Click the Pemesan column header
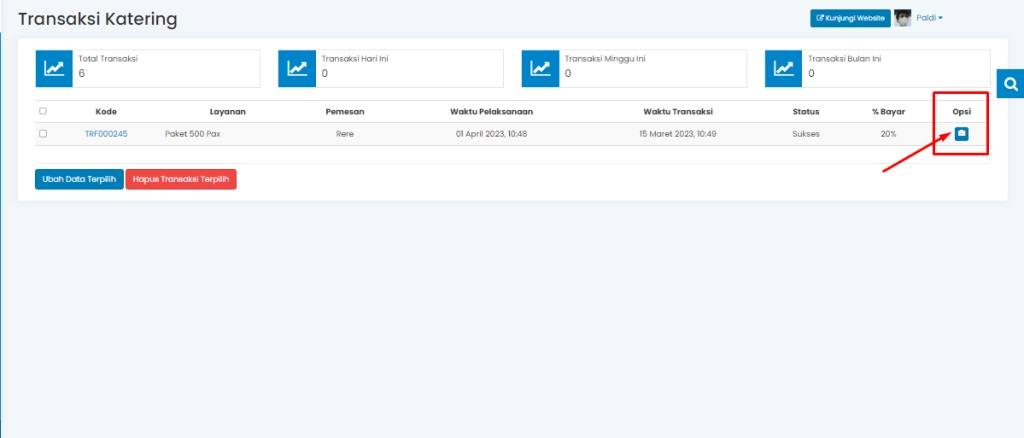This screenshot has width=1024, height=438. pos(344,111)
